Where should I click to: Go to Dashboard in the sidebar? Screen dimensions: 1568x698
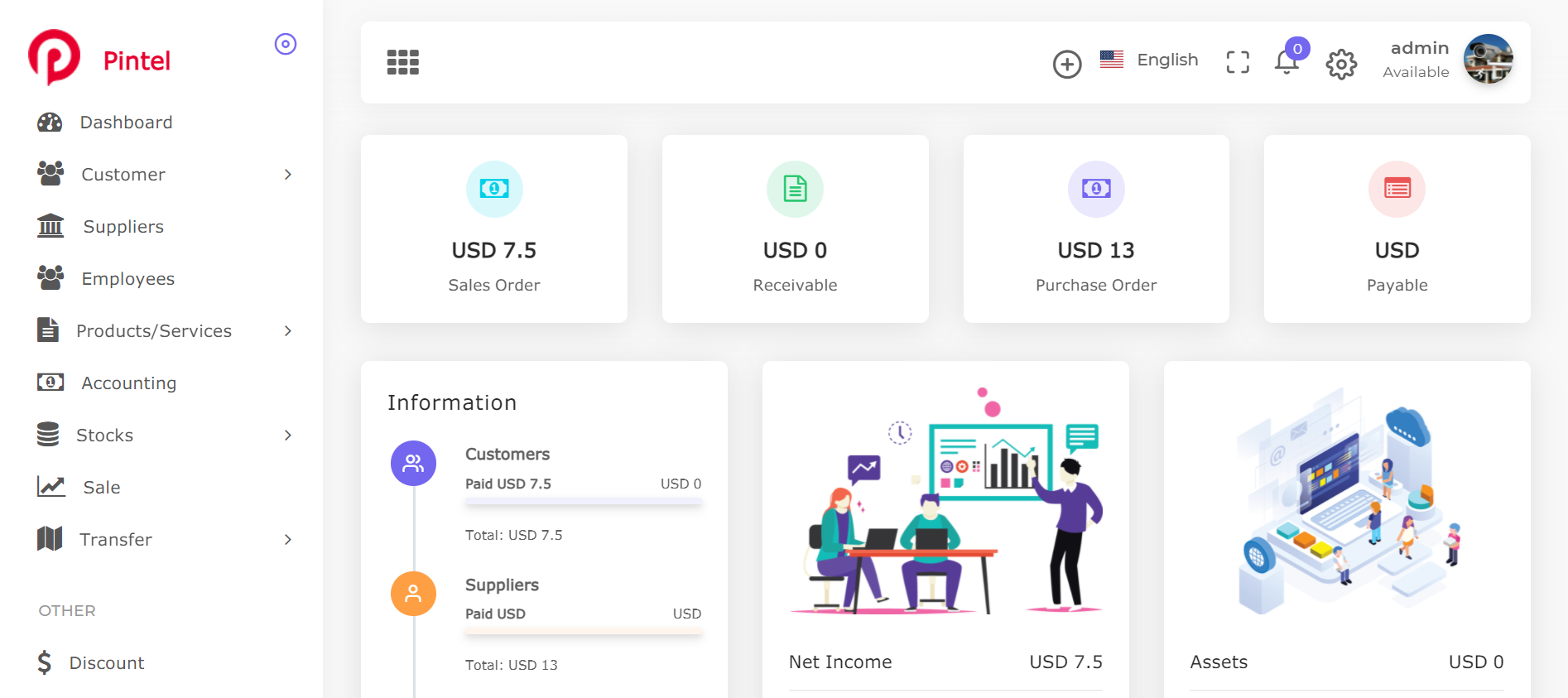[x=126, y=123]
